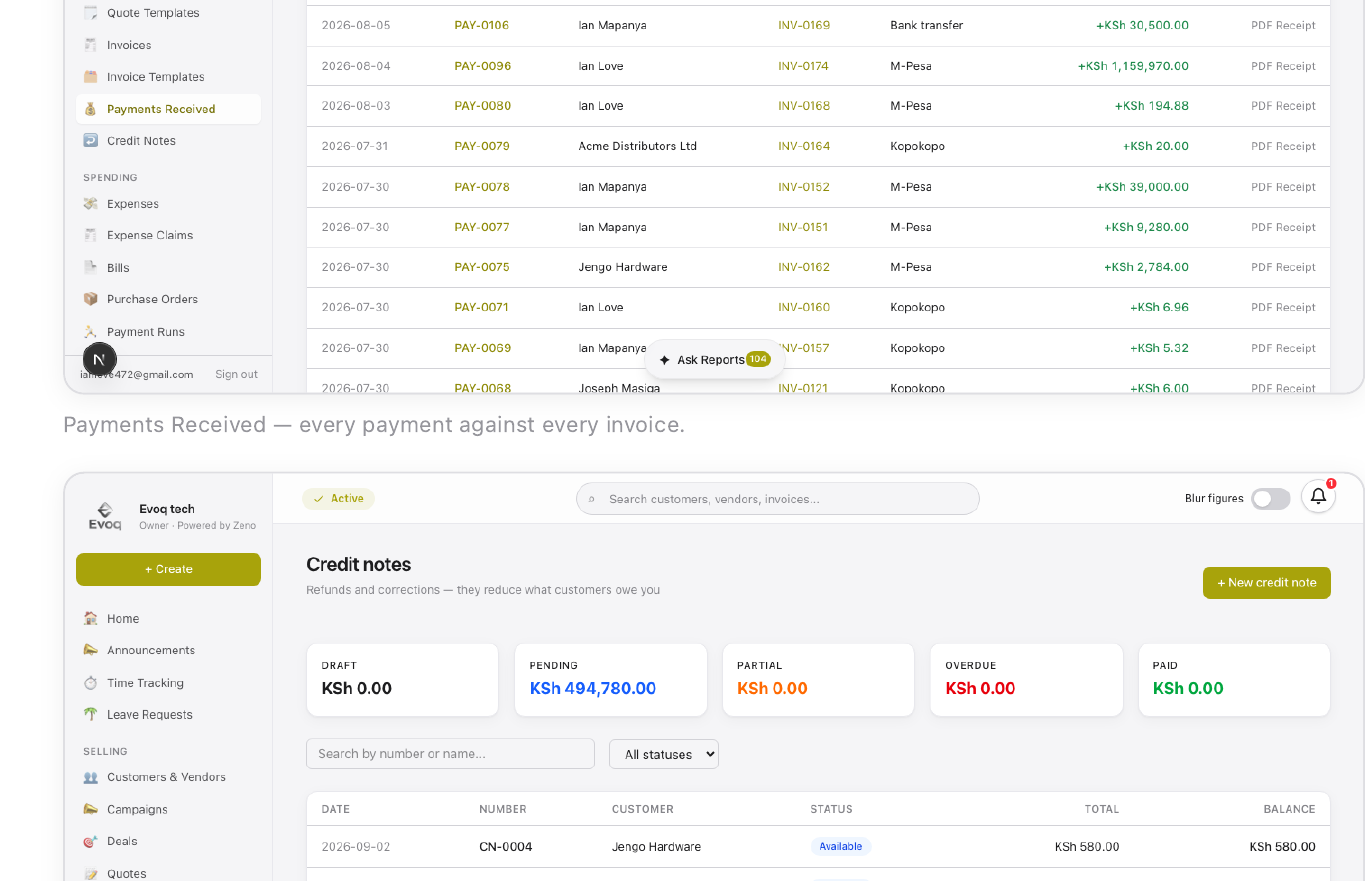Open the All statuses dropdown

[x=664, y=754]
